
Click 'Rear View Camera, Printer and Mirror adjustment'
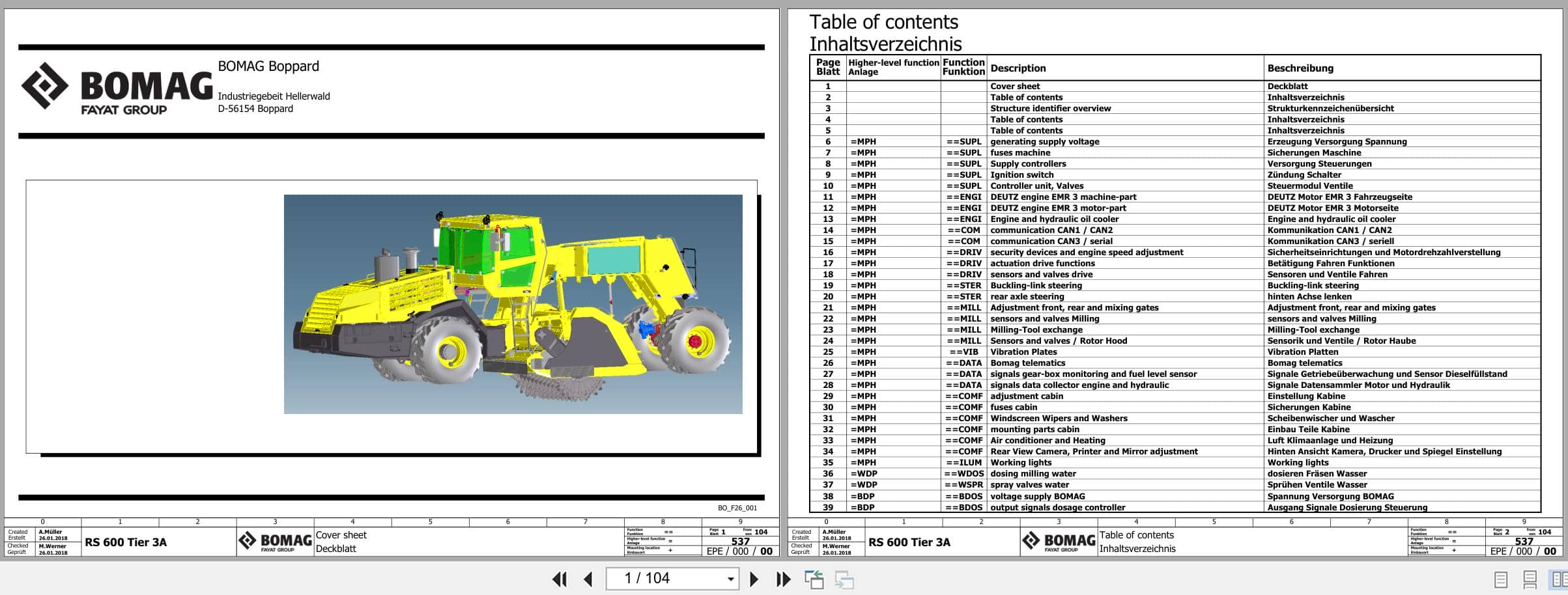click(x=1094, y=451)
